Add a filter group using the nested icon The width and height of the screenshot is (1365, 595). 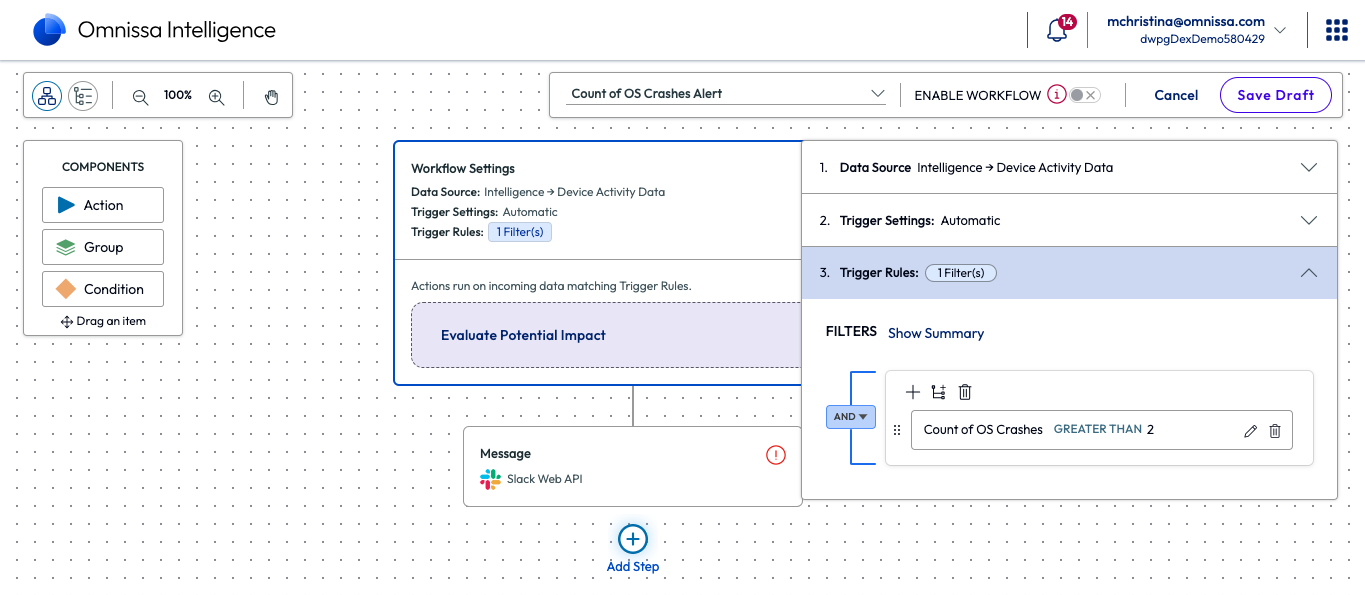(x=938, y=392)
